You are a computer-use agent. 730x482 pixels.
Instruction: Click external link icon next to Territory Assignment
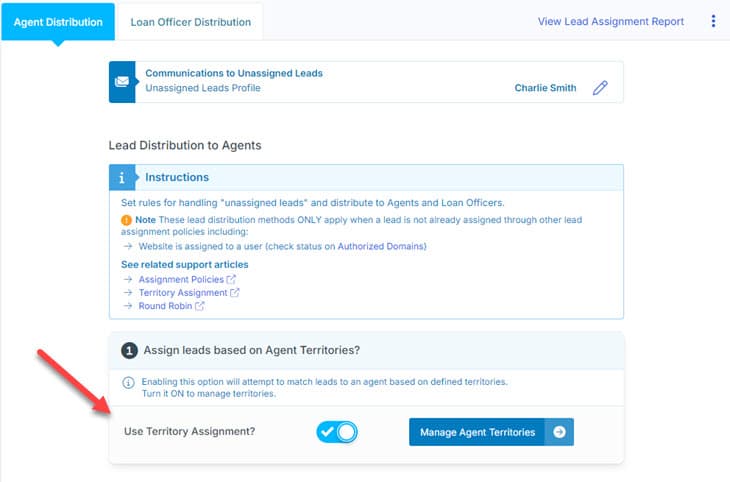235,292
